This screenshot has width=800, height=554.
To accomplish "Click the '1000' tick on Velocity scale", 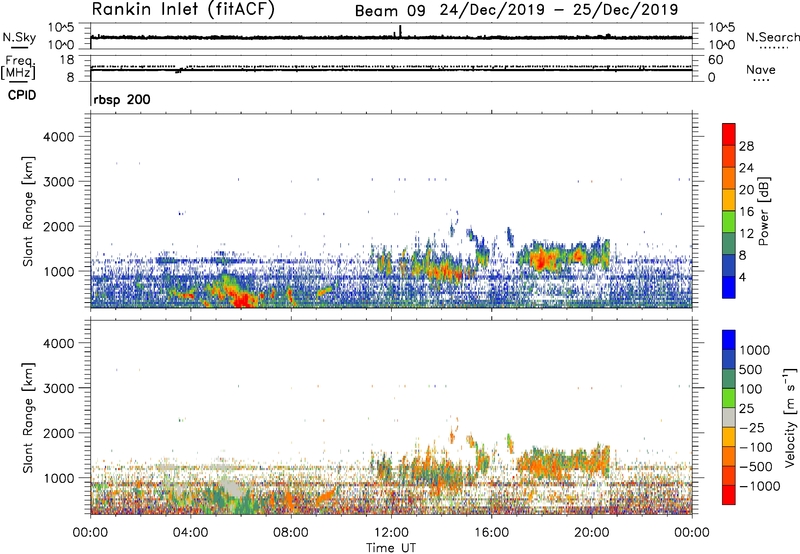I will (755, 350).
